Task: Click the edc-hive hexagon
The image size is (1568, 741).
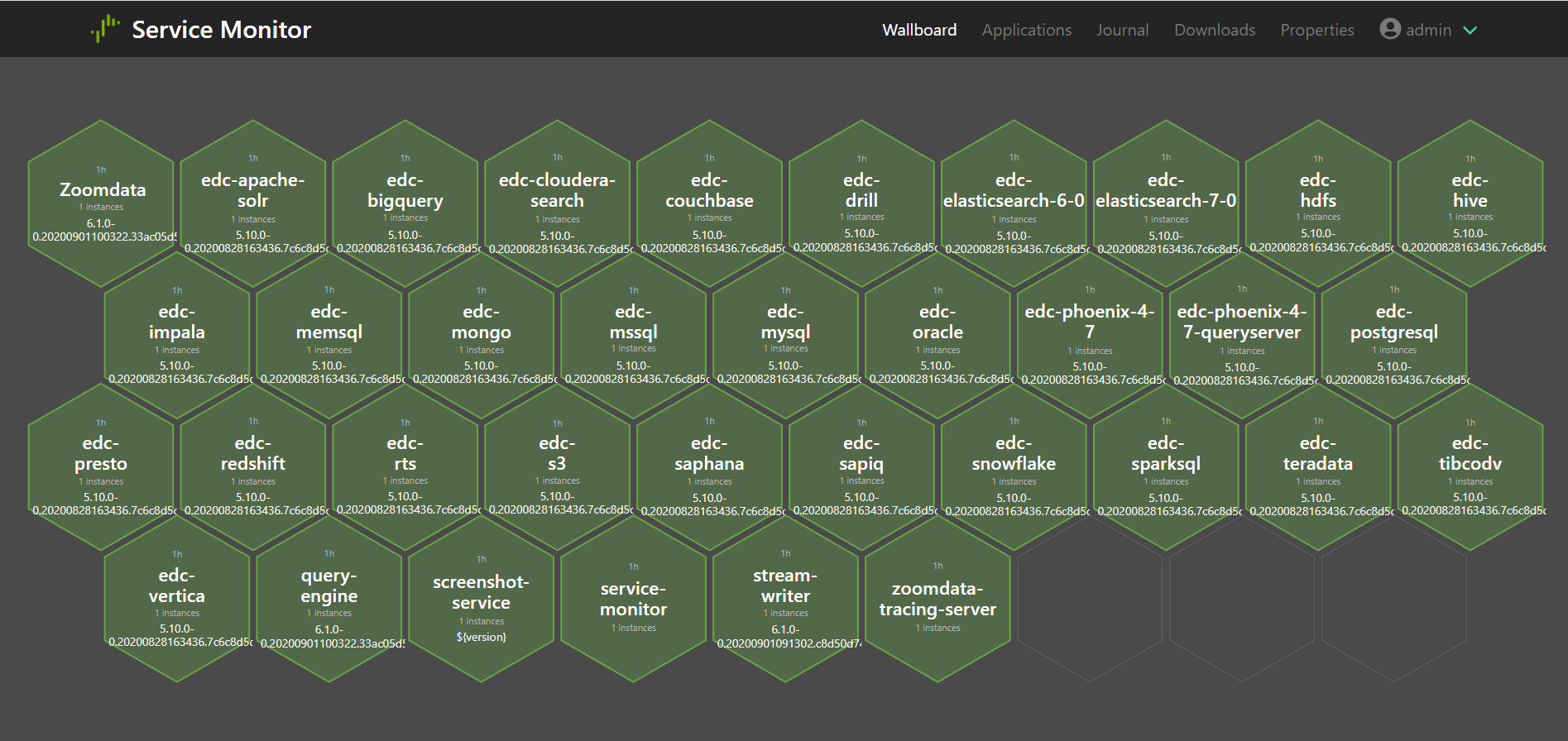Action: click(1471, 203)
